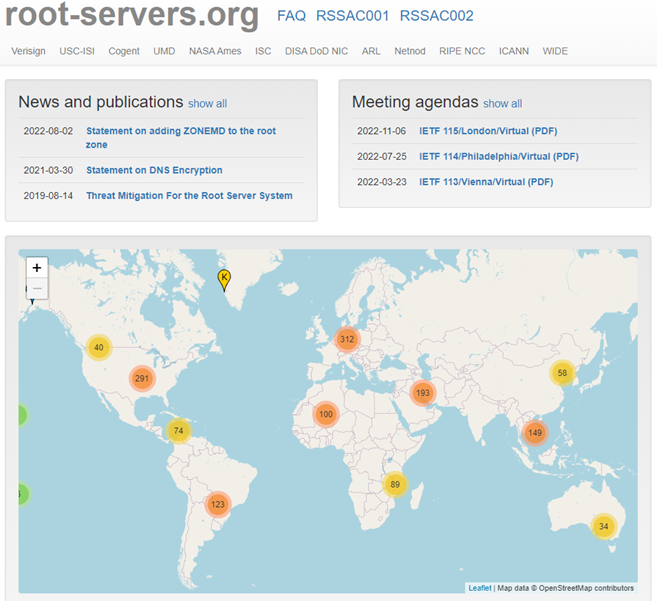This screenshot has height=601, width=657.
Task: Show all News and publications
Action: (x=207, y=104)
